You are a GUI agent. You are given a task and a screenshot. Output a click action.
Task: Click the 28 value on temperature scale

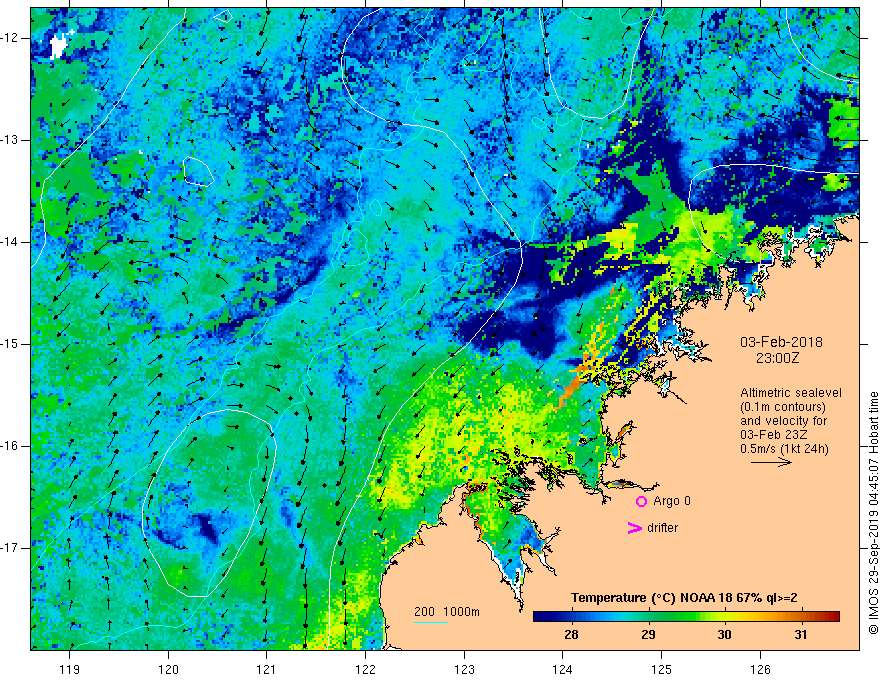571,635
